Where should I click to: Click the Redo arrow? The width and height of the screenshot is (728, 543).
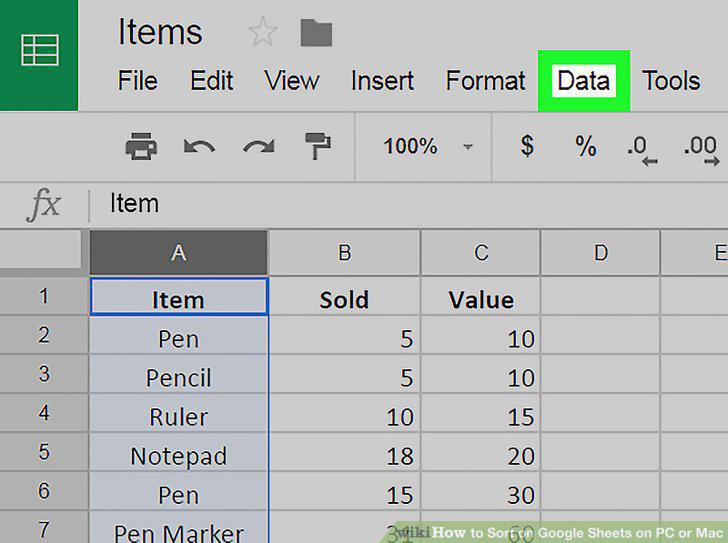[259, 147]
